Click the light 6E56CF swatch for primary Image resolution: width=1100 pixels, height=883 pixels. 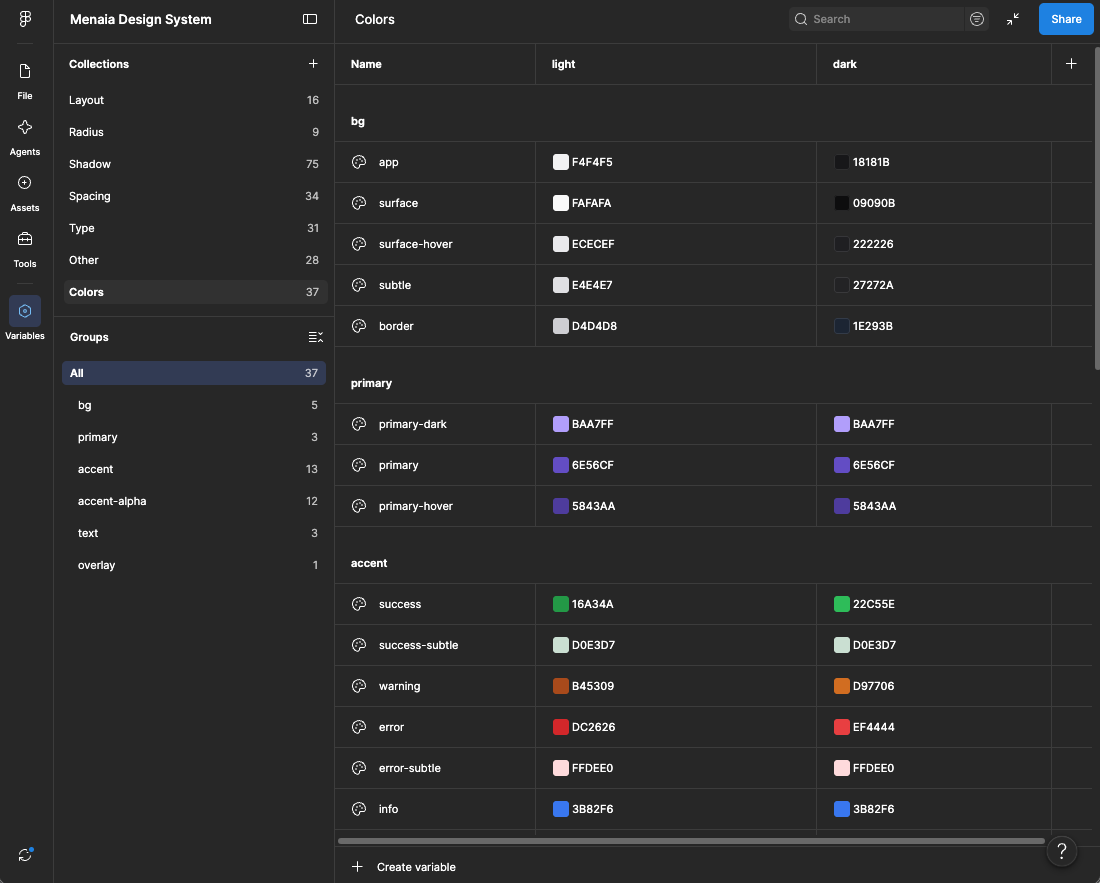[x=561, y=465]
